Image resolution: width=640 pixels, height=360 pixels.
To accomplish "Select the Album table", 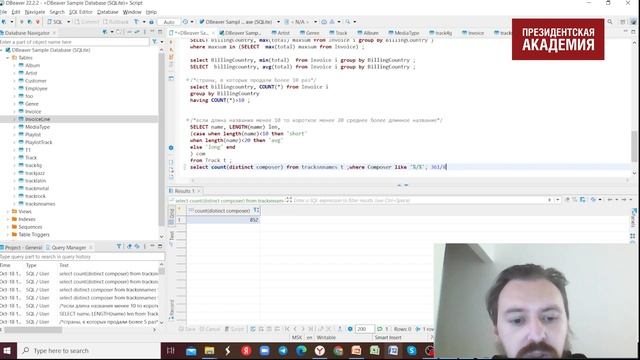I will [32, 65].
